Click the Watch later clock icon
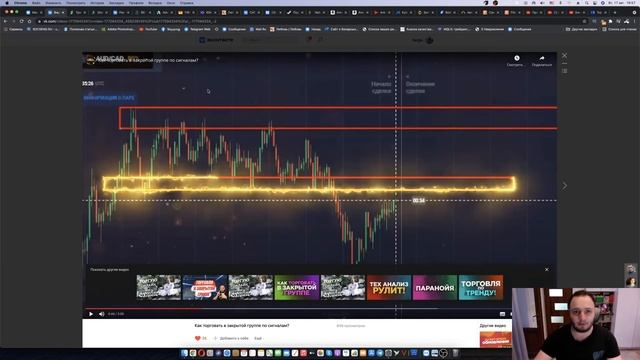 [x=517, y=58]
